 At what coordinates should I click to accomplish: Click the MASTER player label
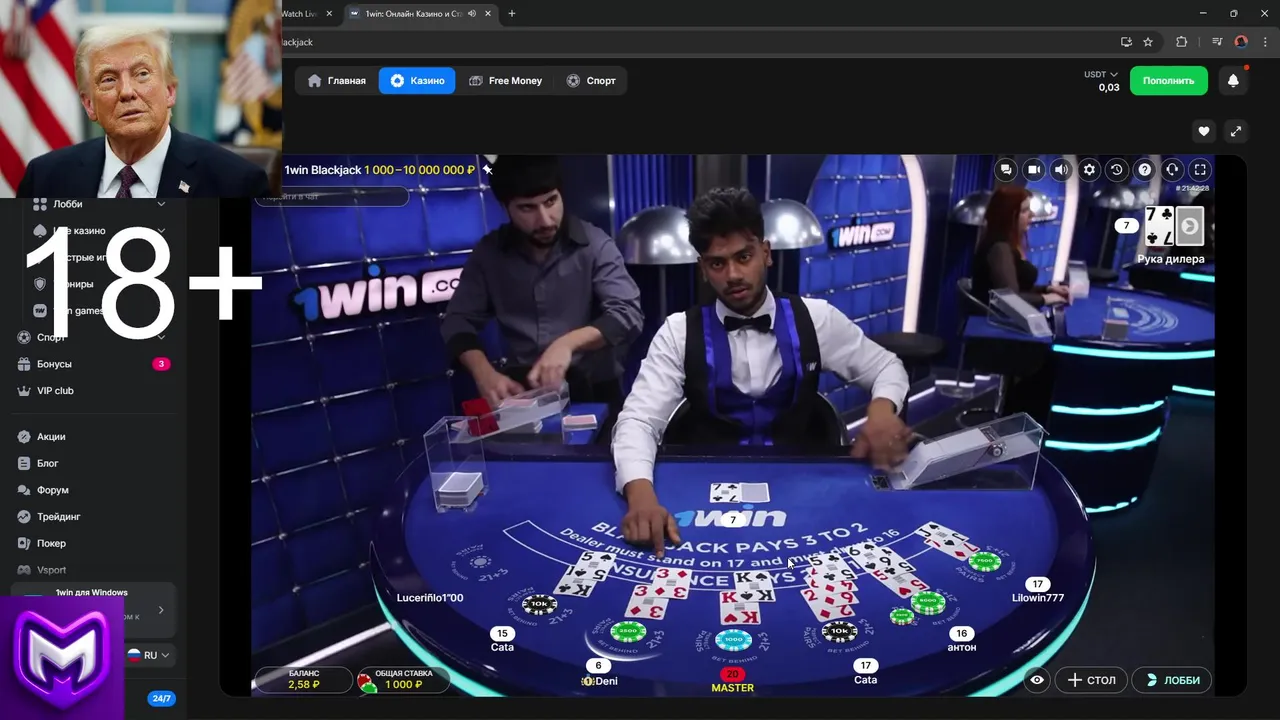(733, 688)
